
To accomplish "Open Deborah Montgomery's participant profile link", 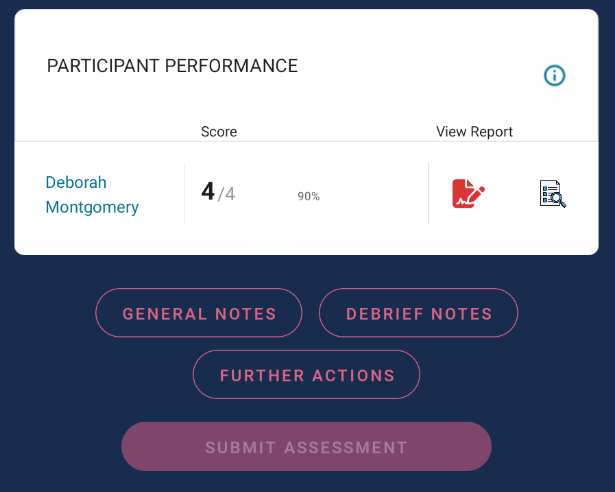I will (92, 195).
